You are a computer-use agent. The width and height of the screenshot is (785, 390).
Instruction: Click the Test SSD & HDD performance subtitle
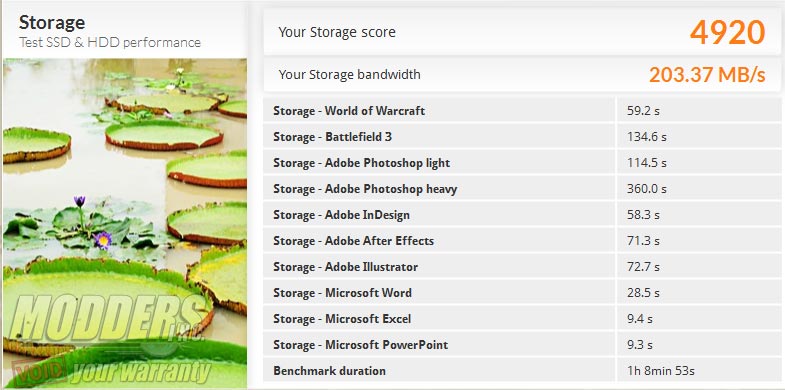click(x=110, y=43)
